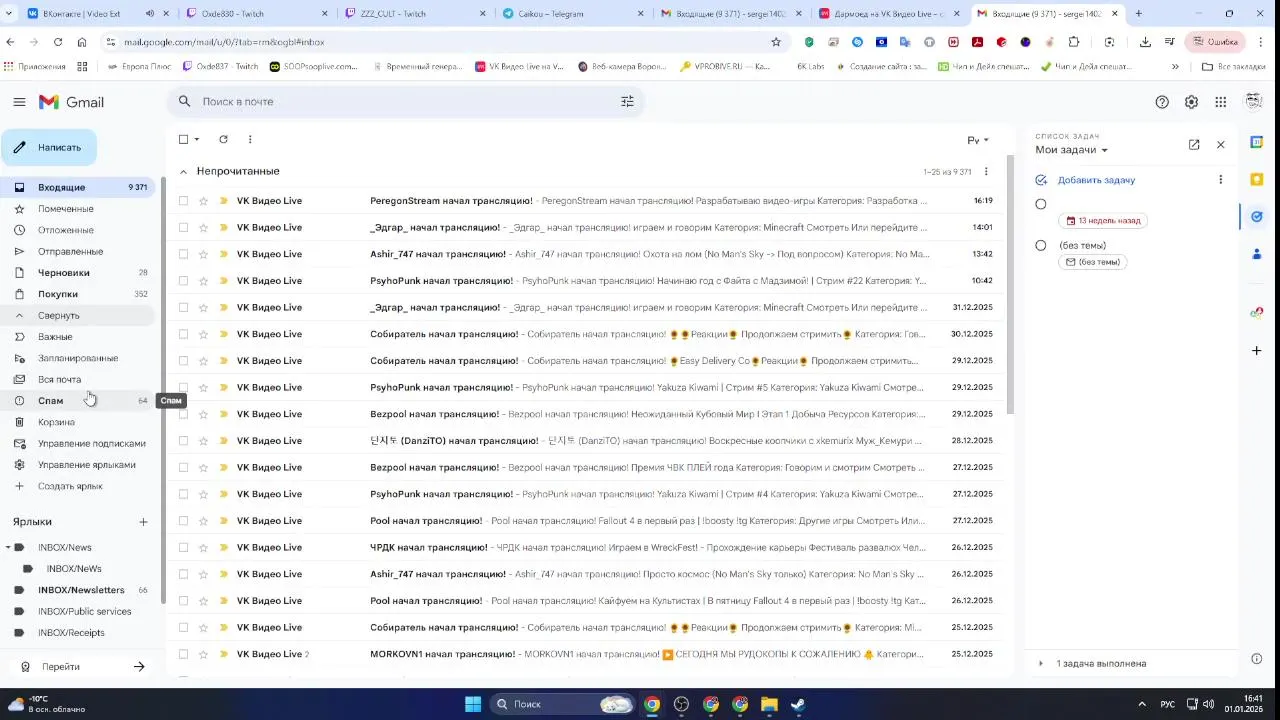Refresh the inbox list

[223, 139]
